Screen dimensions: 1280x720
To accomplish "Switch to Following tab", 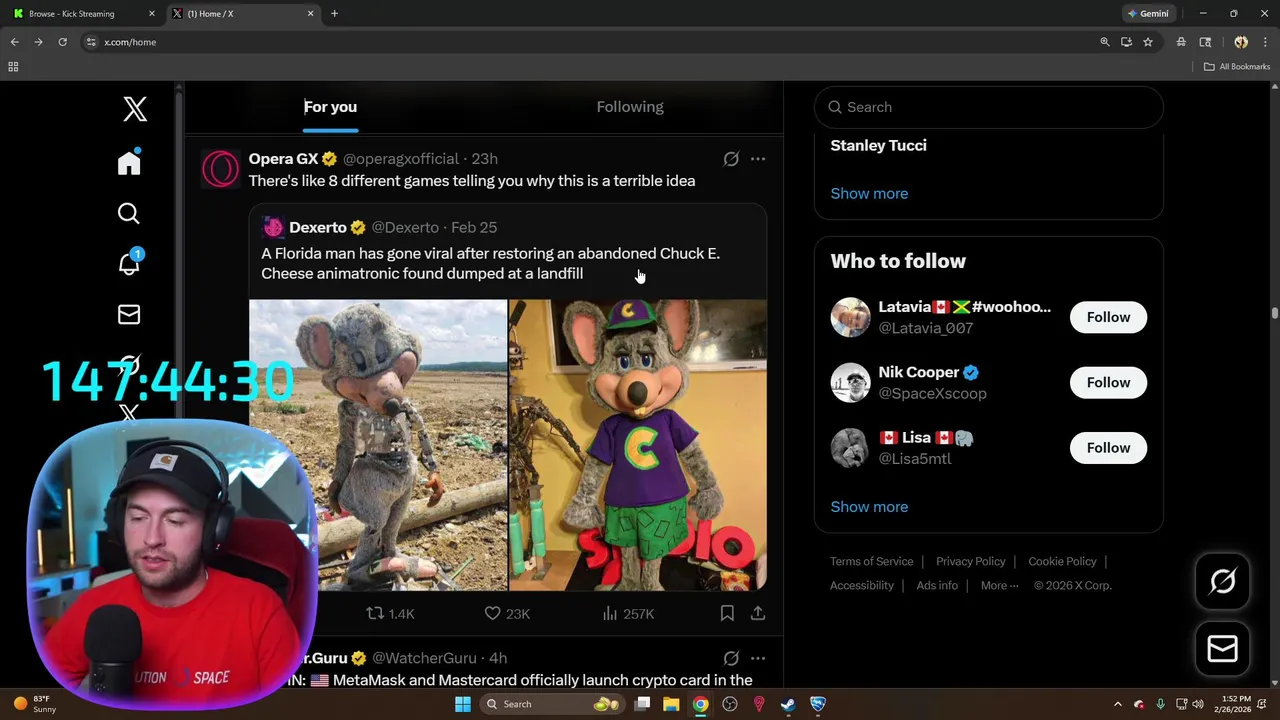I will (630, 107).
